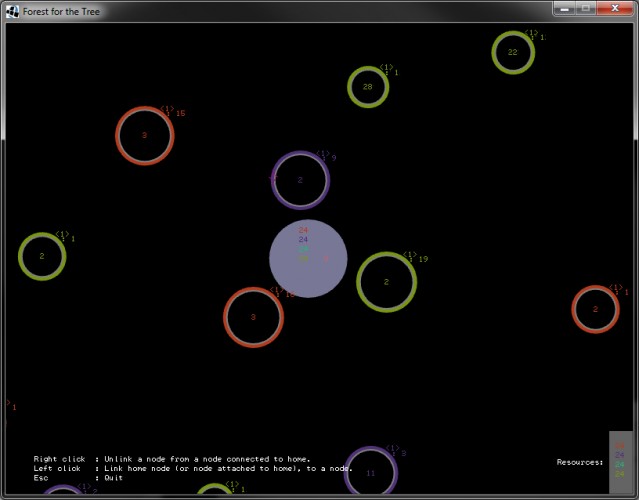The width and height of the screenshot is (639, 500).
Task: Click the 'Left click : Link home node' help line
Action: tap(193, 469)
